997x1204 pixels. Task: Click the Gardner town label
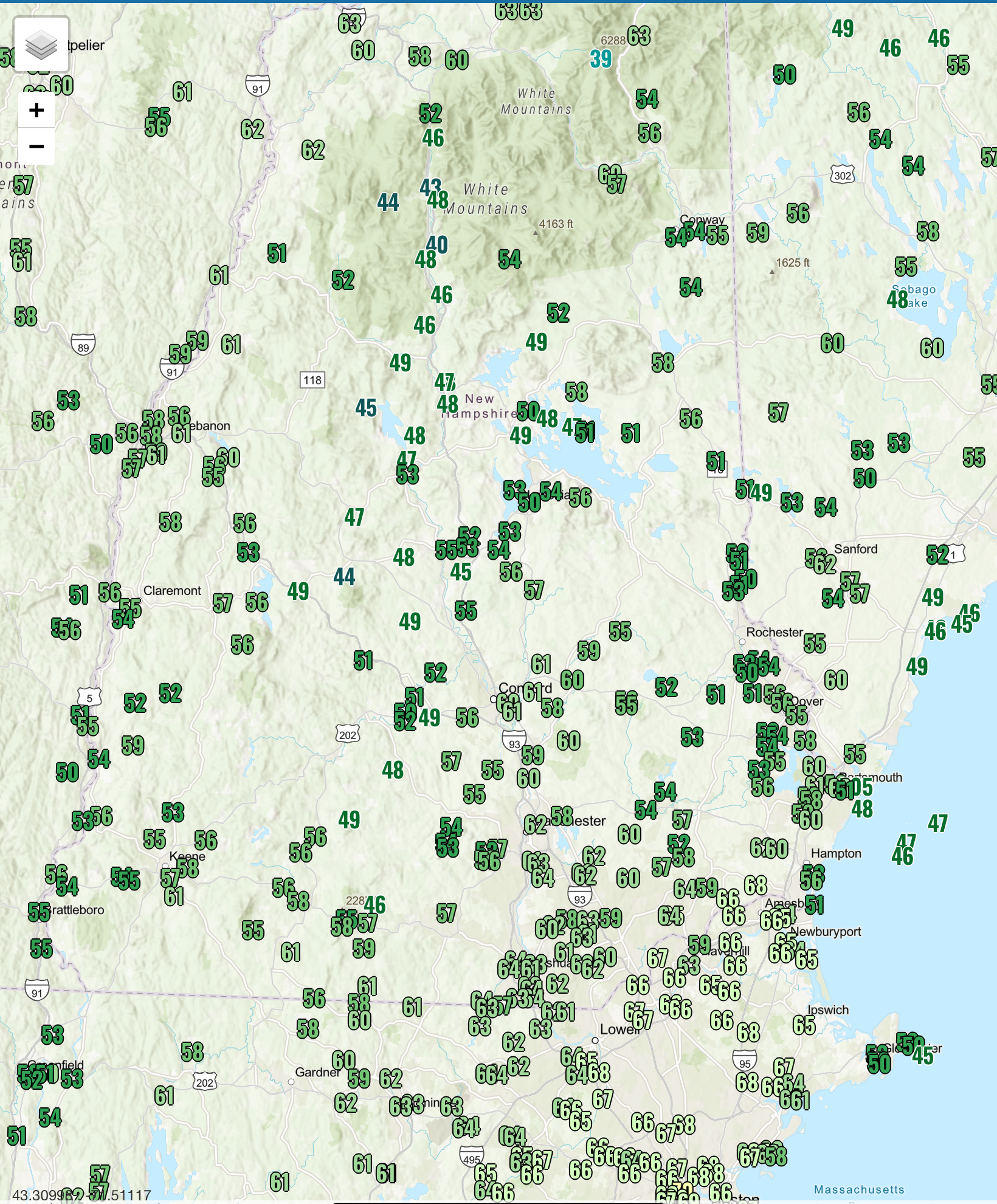pos(318,1072)
